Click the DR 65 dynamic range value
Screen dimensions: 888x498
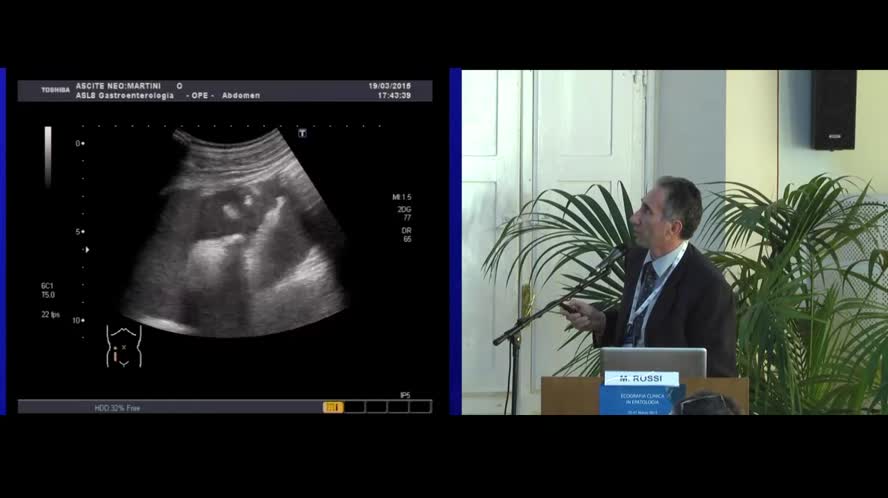tap(407, 235)
